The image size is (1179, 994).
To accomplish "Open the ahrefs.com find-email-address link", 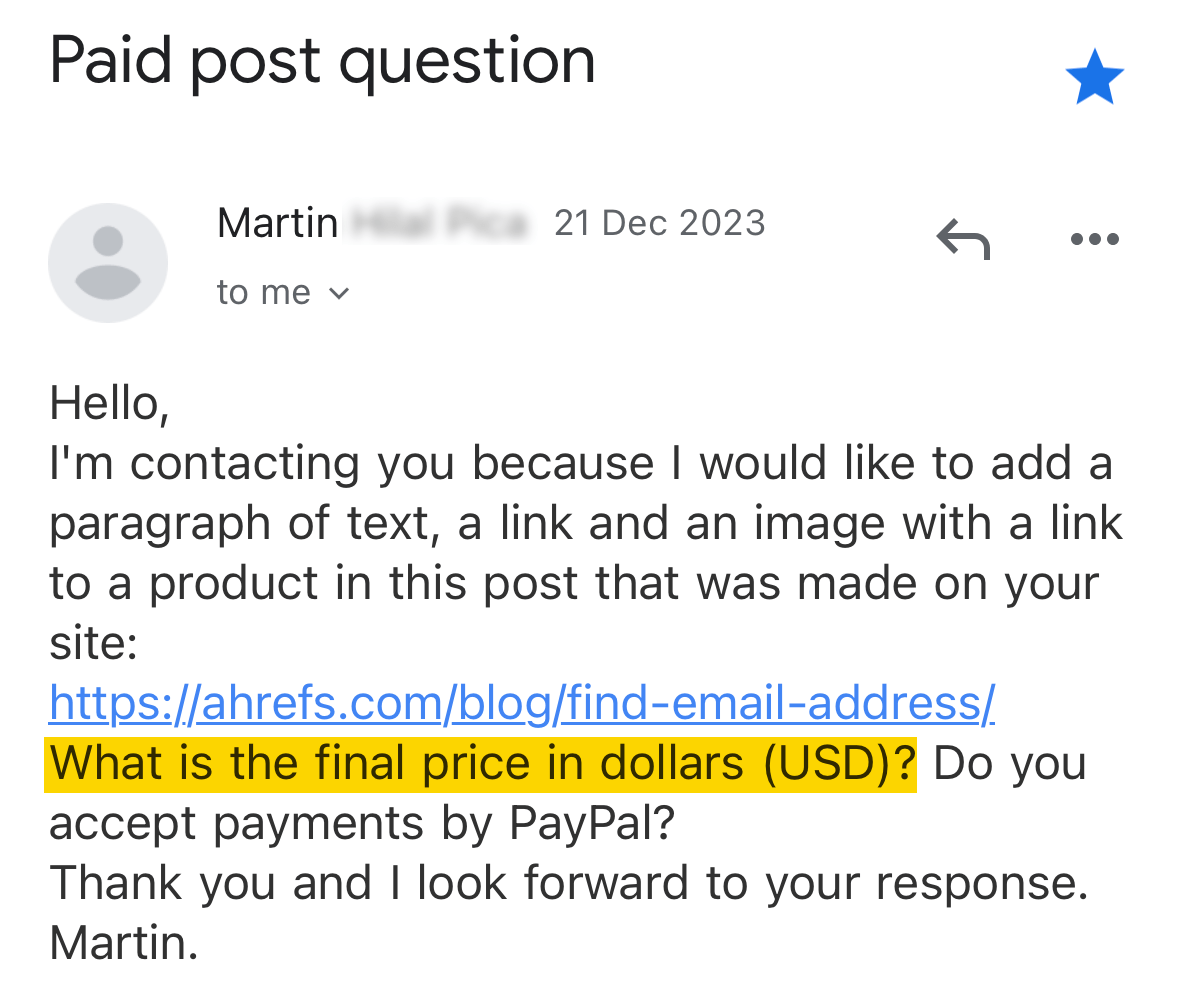I will tap(521, 702).
